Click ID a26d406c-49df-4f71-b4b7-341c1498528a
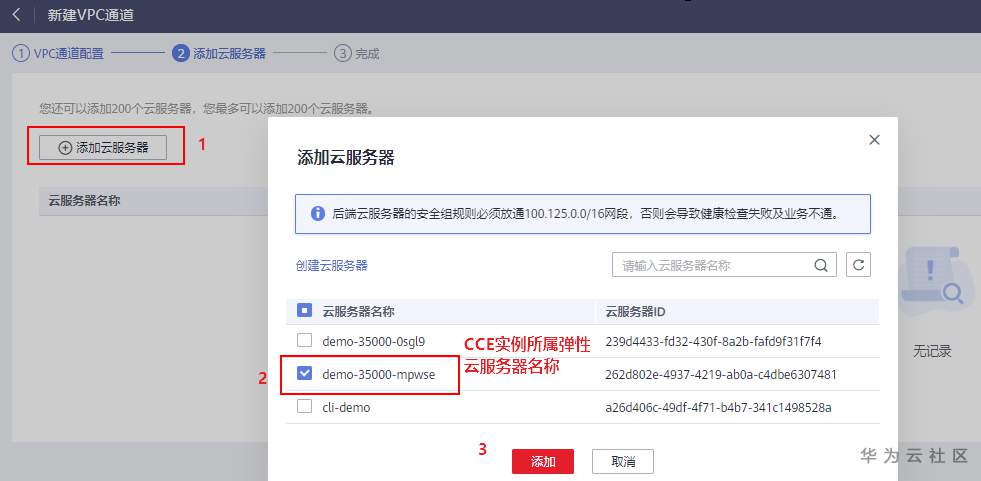Viewport: 981px width, 481px height. (x=718, y=407)
